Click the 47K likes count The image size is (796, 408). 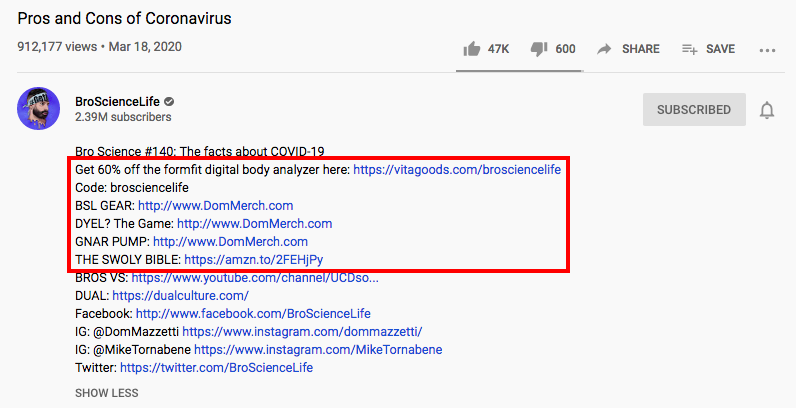[498, 49]
